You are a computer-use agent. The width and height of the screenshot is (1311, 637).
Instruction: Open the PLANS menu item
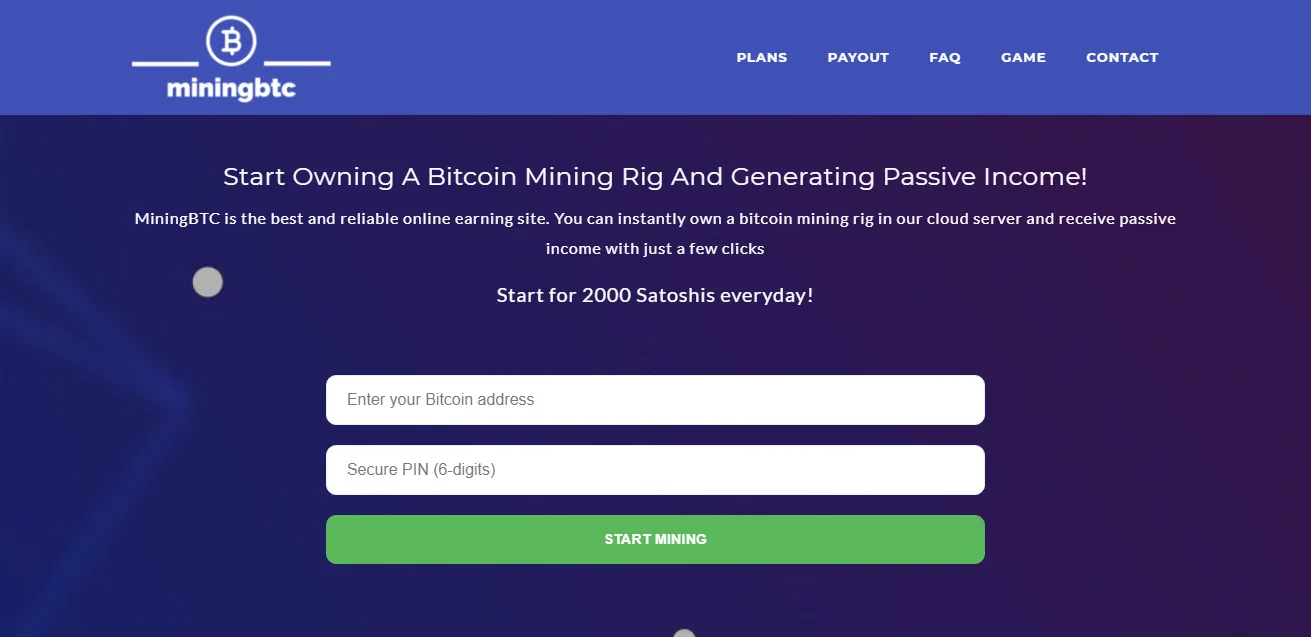click(762, 57)
